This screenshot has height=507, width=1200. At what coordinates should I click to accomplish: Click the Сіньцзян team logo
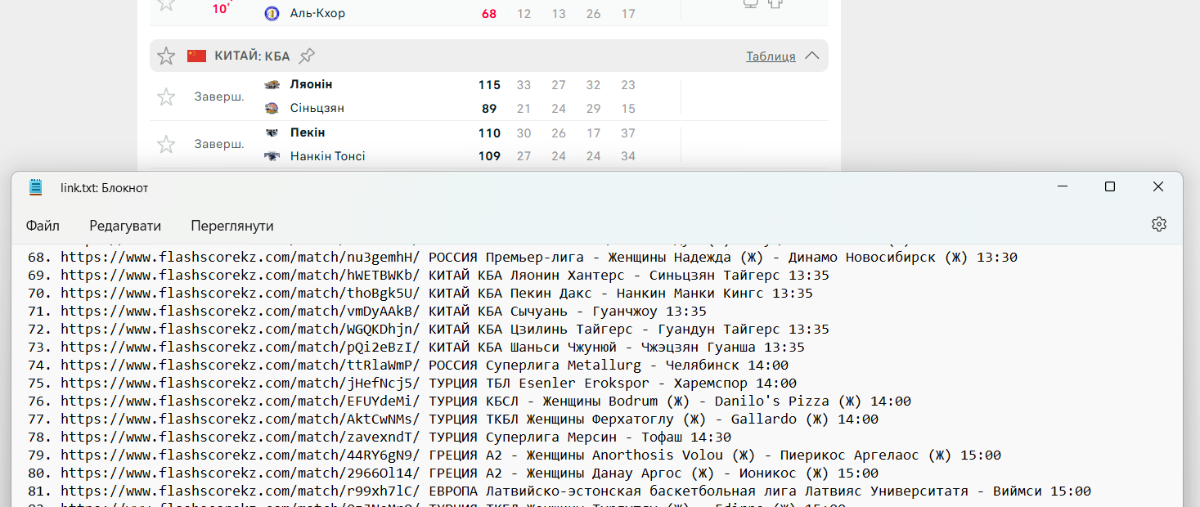pos(272,108)
